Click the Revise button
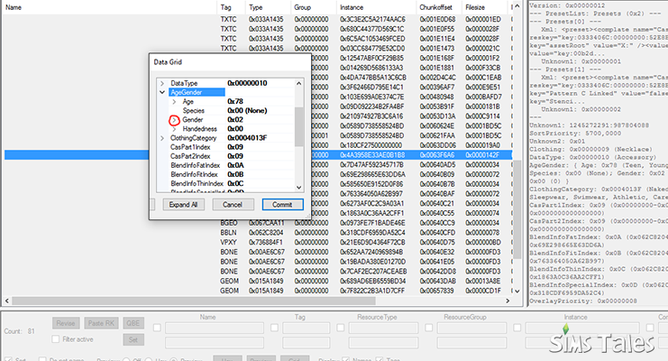The image size is (668, 361). tap(66, 323)
